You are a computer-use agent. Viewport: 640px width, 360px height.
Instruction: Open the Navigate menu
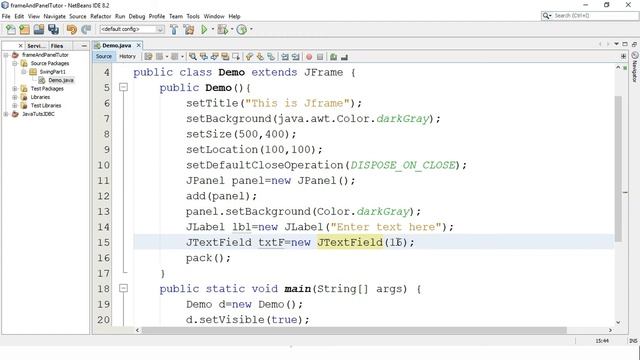[55, 16]
